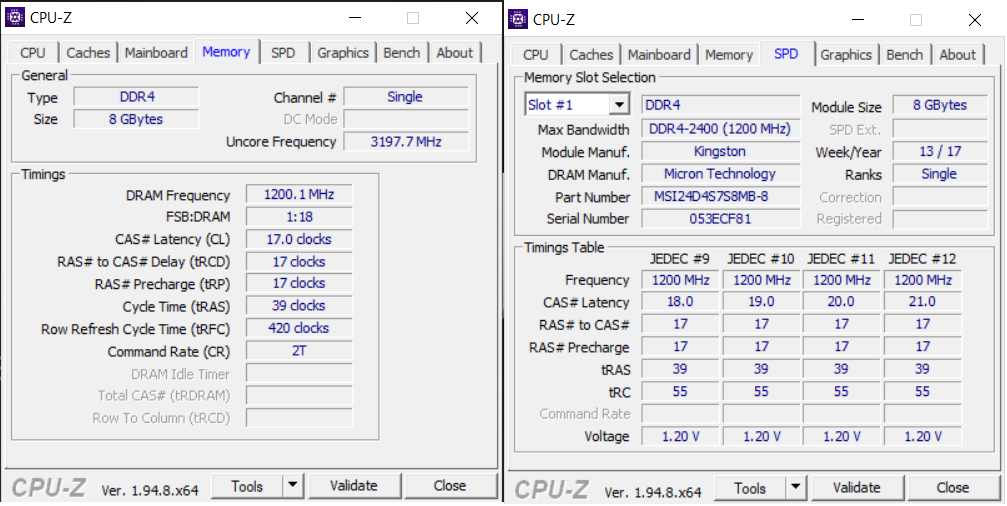Click JEDEC #11 CAS# Latency 20.0
Image resolution: width=1007 pixels, height=506 pixels.
pos(841,302)
